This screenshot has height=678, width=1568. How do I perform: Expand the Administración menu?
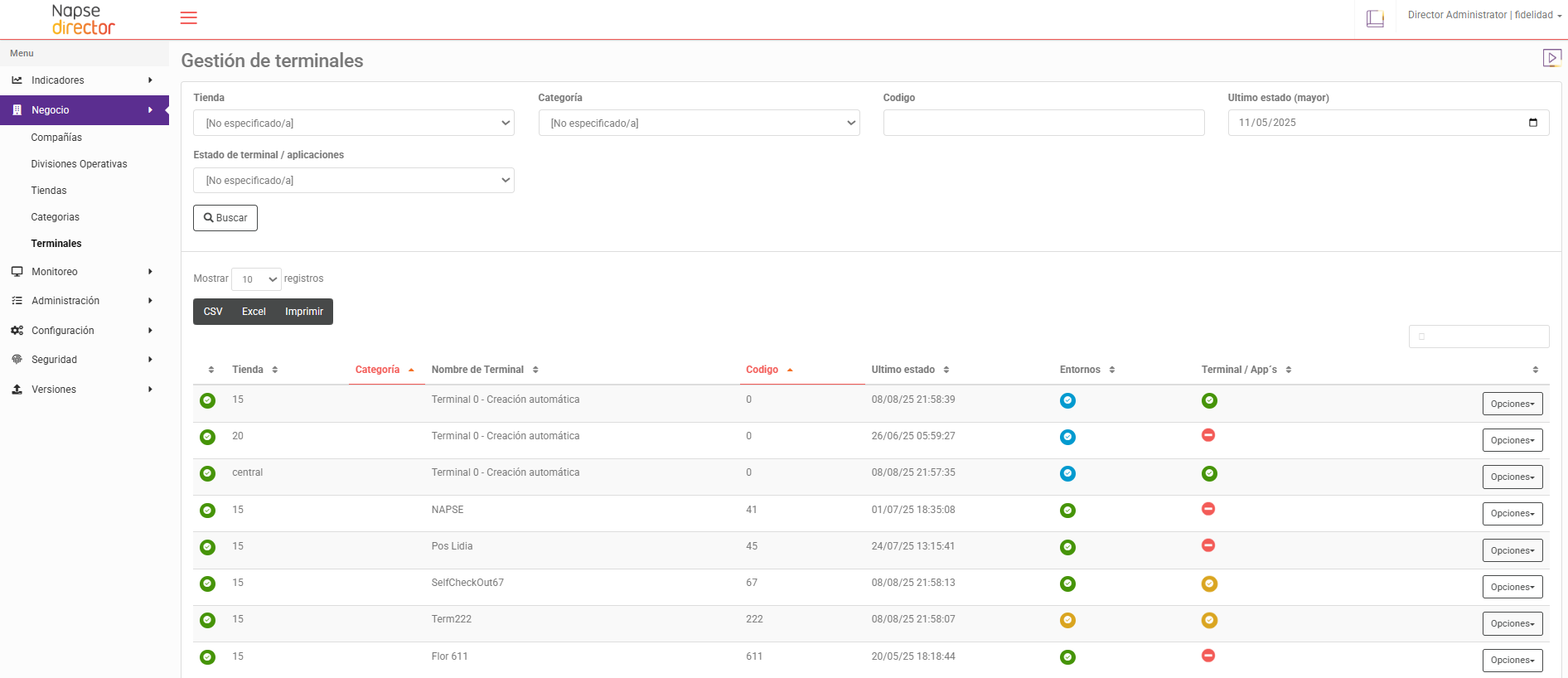click(x=85, y=301)
